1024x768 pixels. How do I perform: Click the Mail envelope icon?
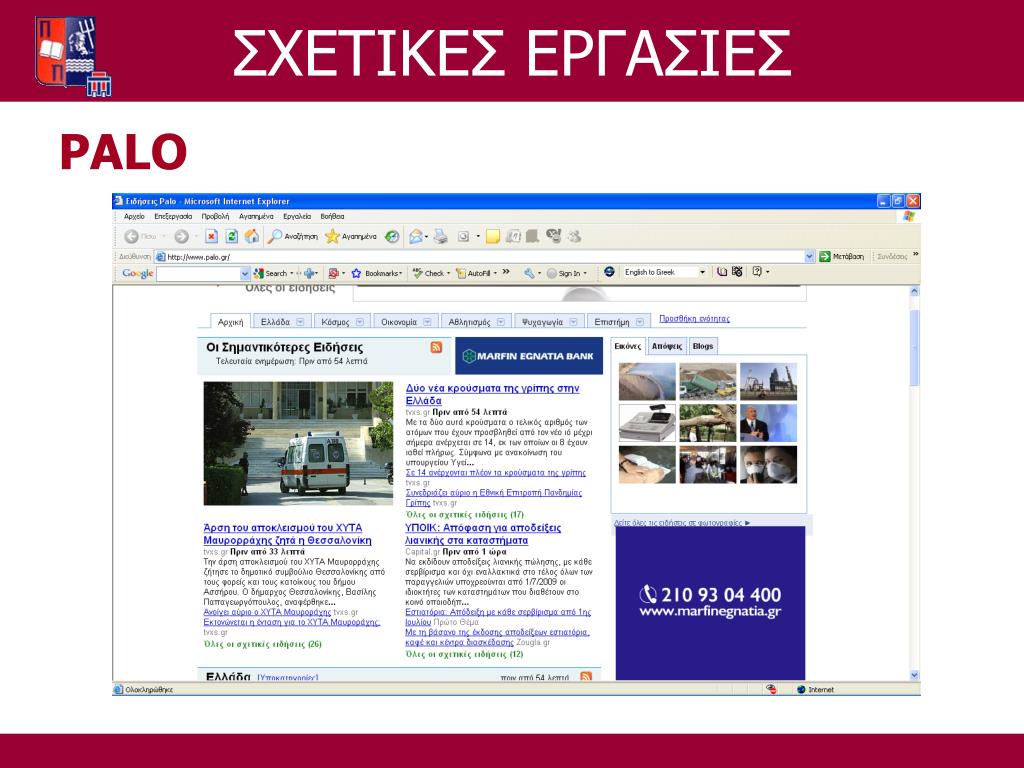click(415, 236)
